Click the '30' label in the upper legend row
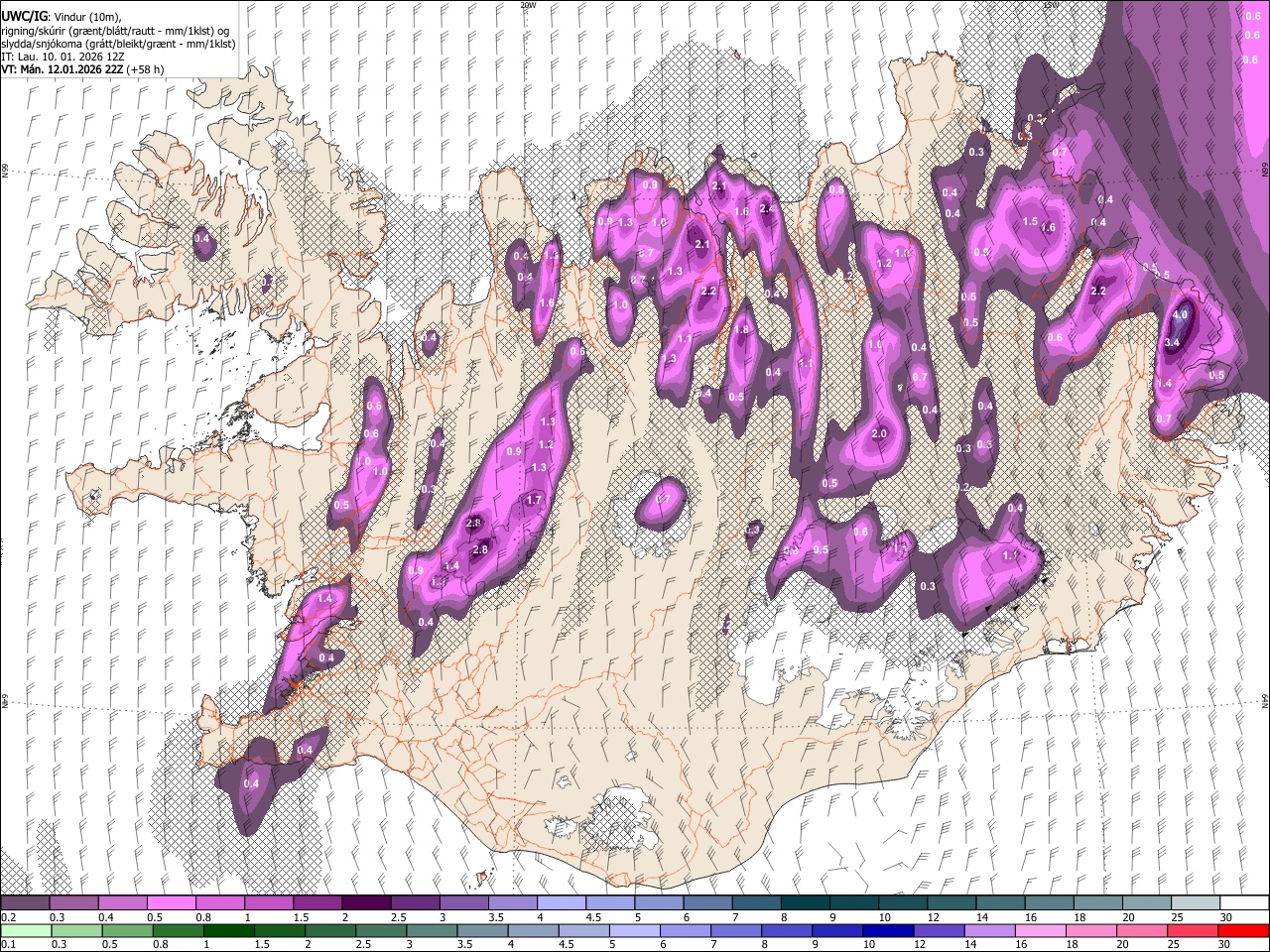1270x952 pixels. click(1226, 917)
